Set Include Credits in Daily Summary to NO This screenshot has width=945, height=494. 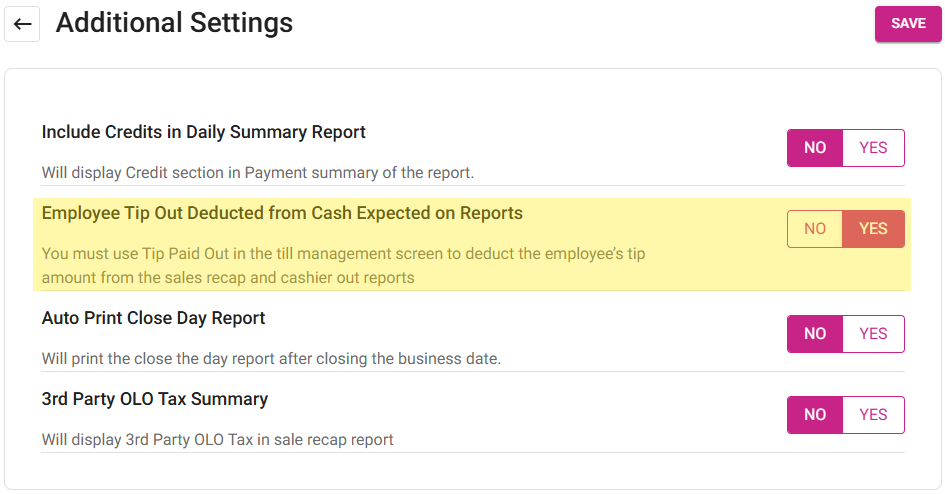coord(815,148)
